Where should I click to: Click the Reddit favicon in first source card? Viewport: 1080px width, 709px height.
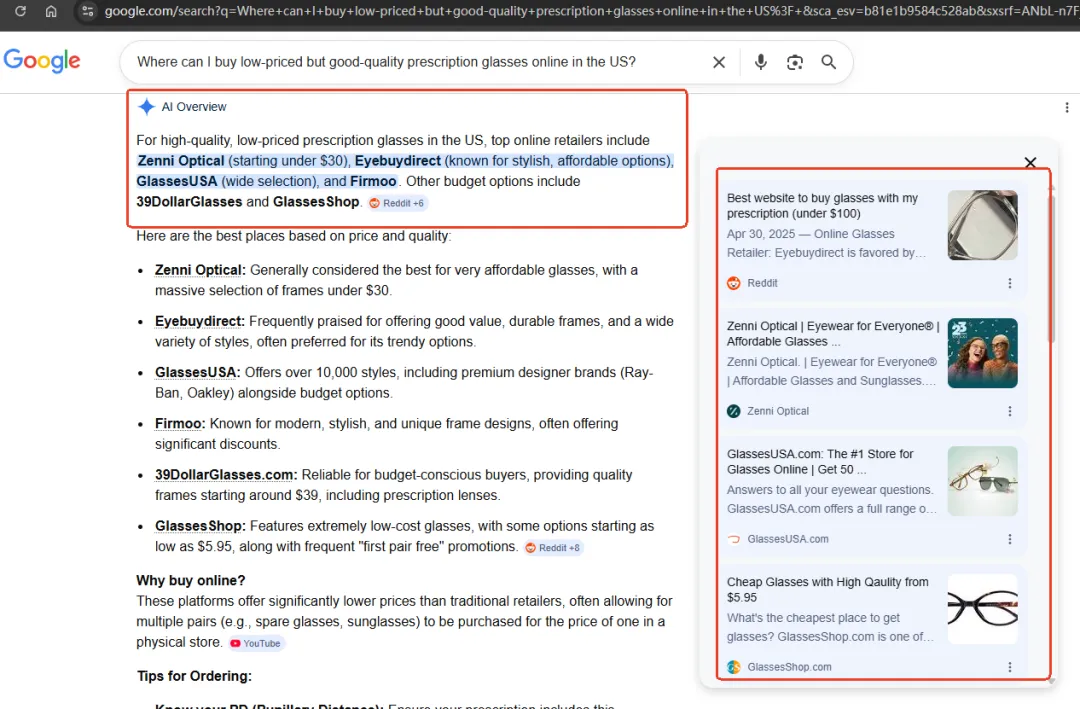pos(734,283)
